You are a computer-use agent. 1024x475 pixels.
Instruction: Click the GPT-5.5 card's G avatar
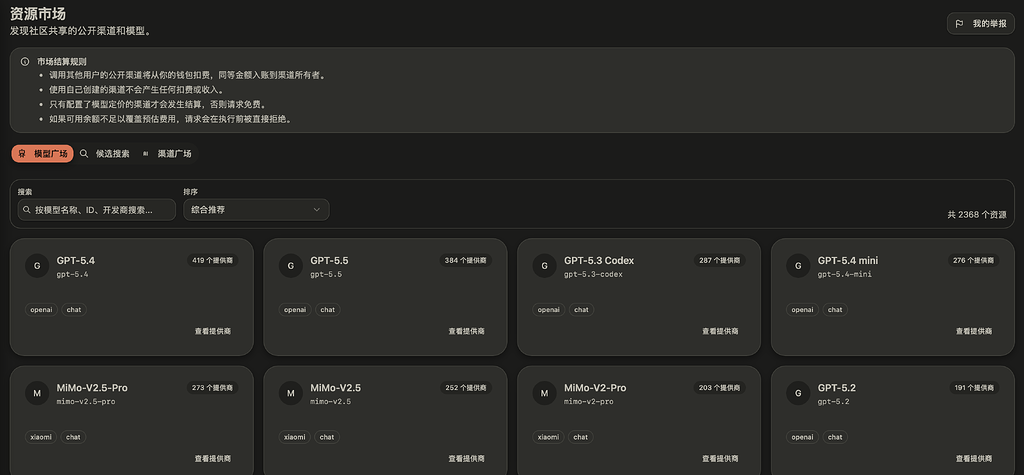pyautogui.click(x=291, y=266)
